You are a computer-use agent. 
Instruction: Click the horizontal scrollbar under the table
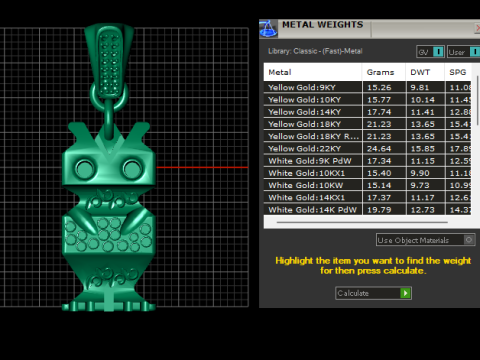(x=362, y=222)
